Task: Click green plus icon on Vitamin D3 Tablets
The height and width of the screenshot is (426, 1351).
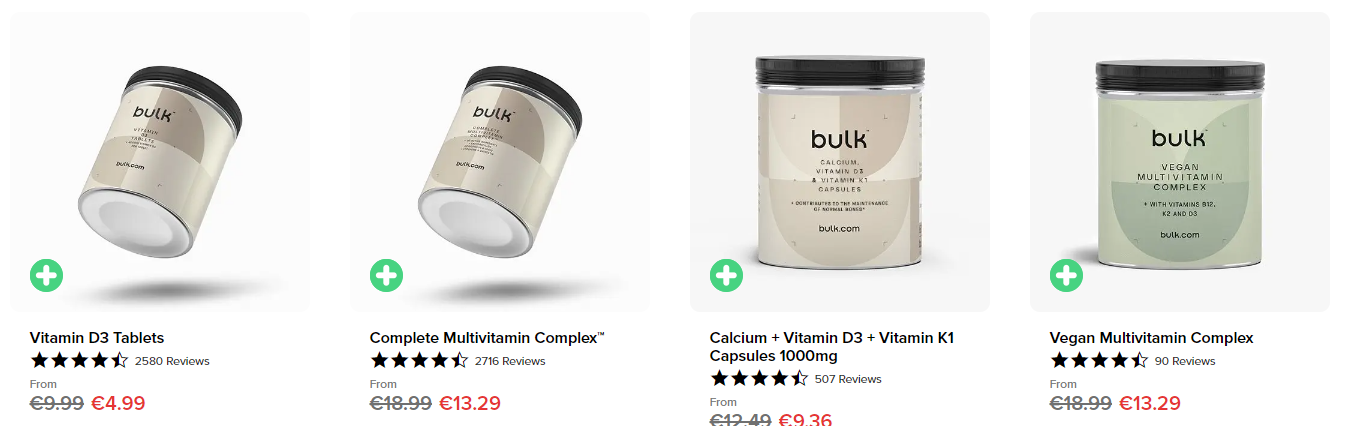Action: tap(47, 275)
